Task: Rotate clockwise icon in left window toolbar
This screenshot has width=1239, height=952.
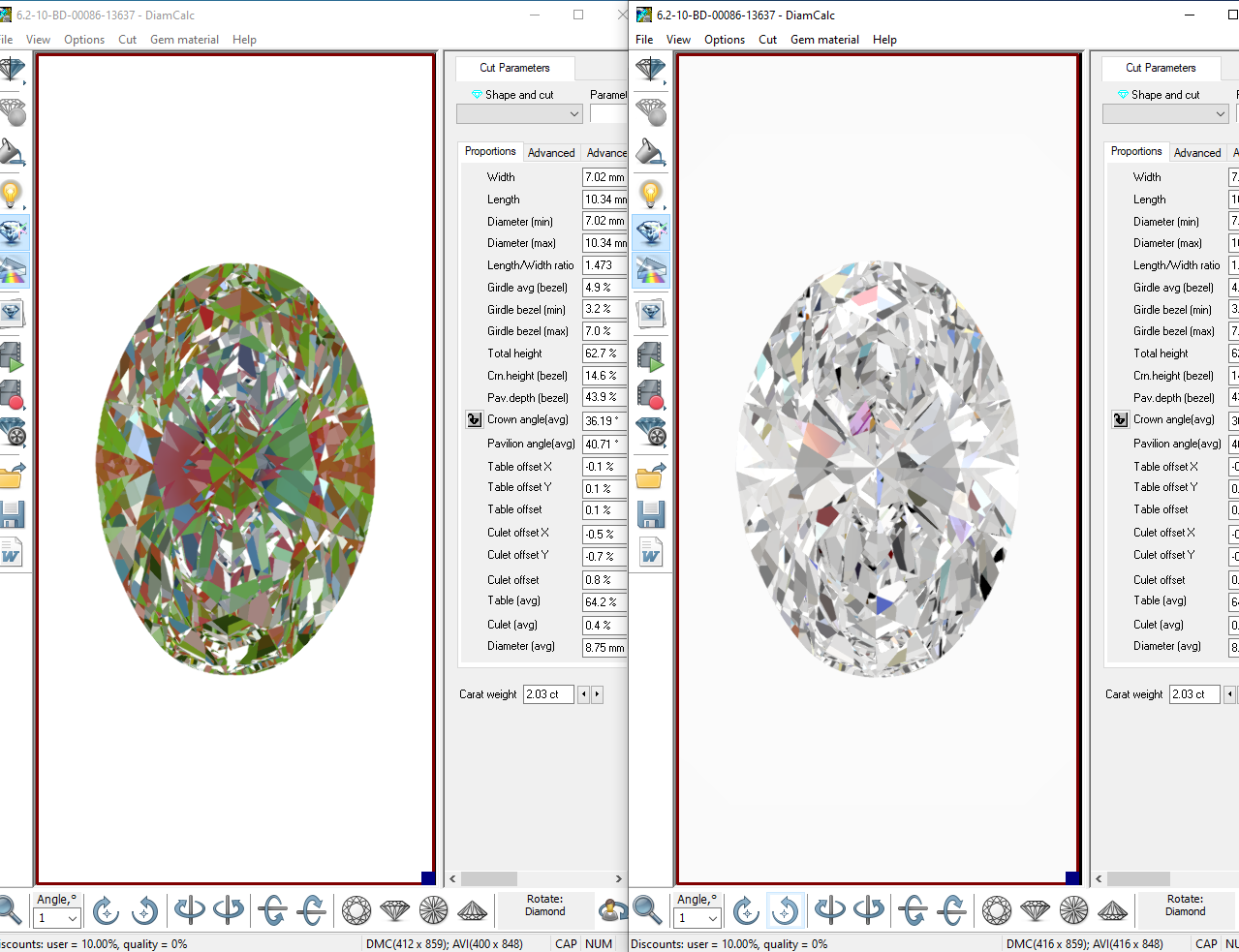Action: click(106, 910)
